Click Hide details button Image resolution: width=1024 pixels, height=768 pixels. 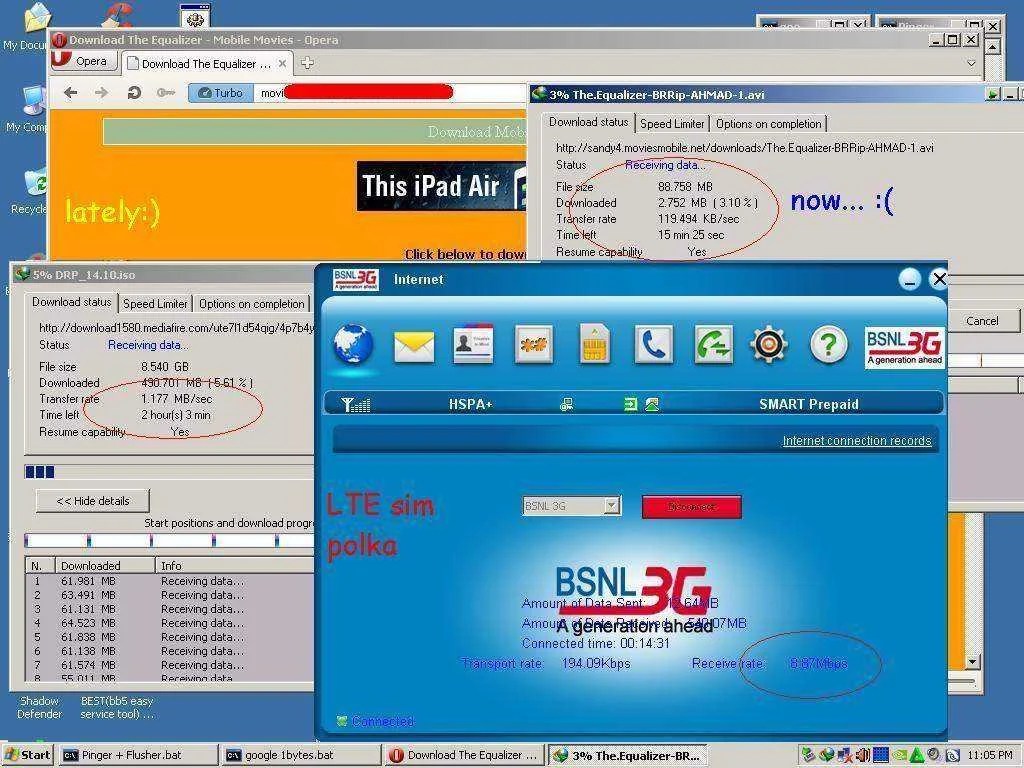93,501
